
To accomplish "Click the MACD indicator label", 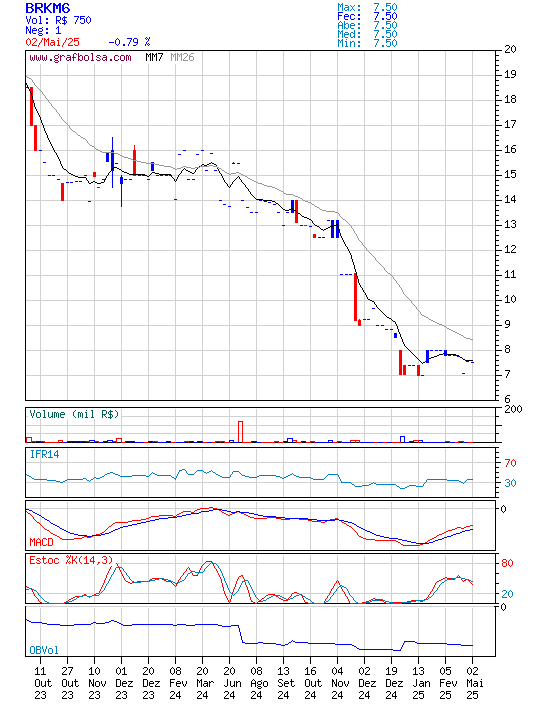I will point(41,542).
